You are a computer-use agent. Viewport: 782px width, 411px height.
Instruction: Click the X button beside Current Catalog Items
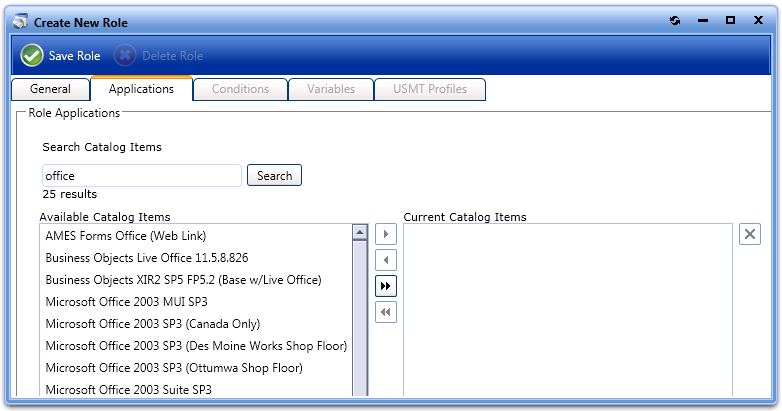[750, 234]
